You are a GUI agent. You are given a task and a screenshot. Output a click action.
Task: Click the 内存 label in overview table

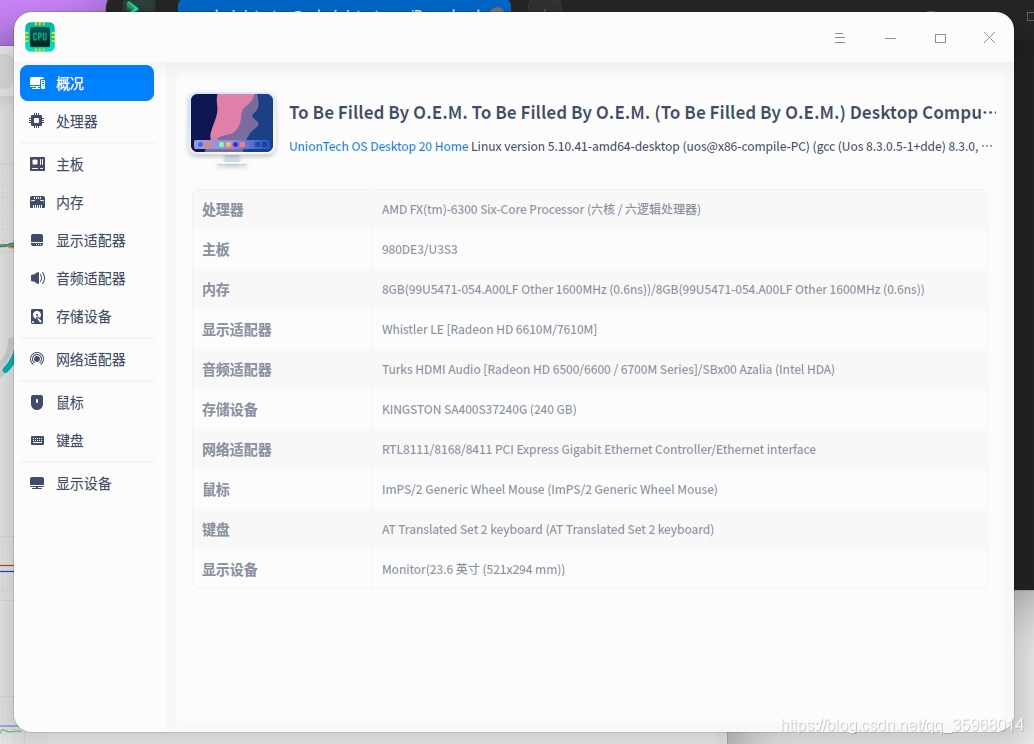(x=216, y=290)
